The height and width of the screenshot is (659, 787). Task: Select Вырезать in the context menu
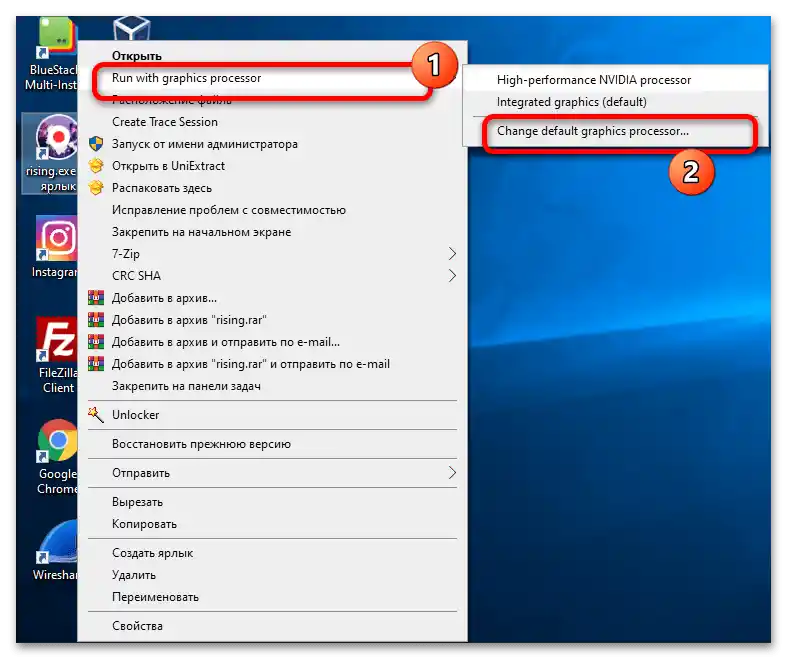(272, 502)
